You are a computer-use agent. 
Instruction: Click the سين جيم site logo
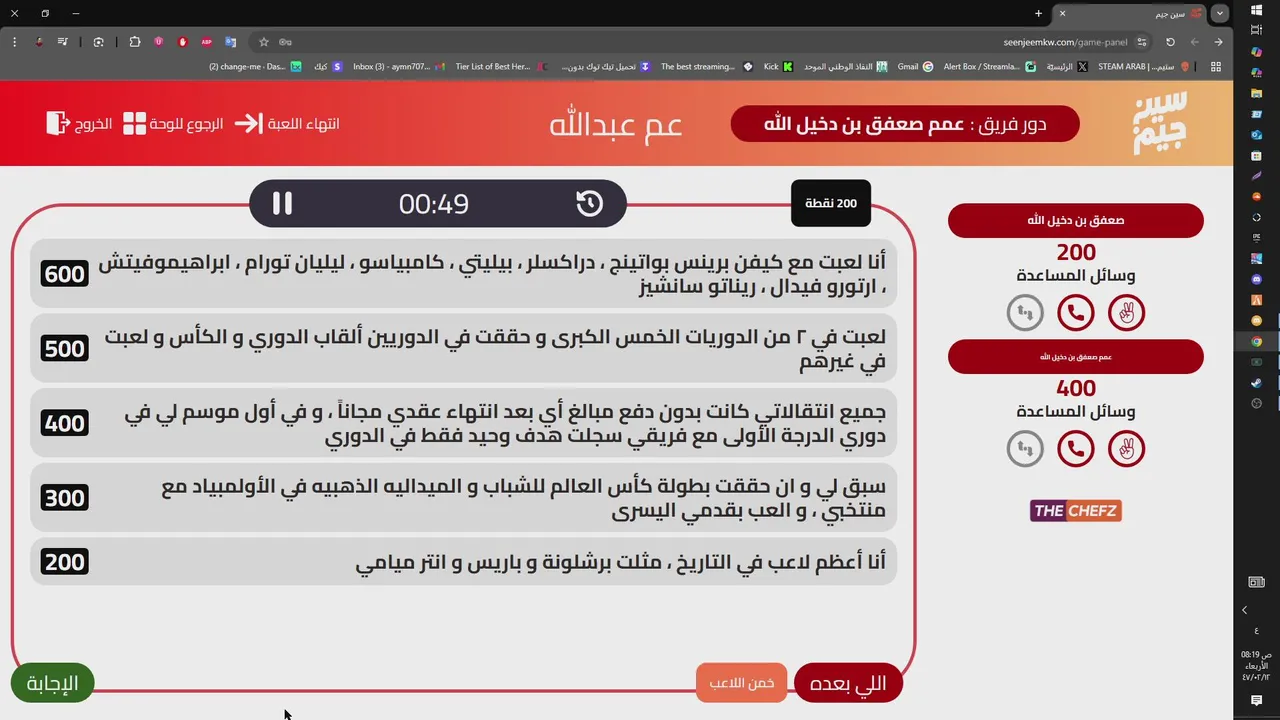[1161, 123]
